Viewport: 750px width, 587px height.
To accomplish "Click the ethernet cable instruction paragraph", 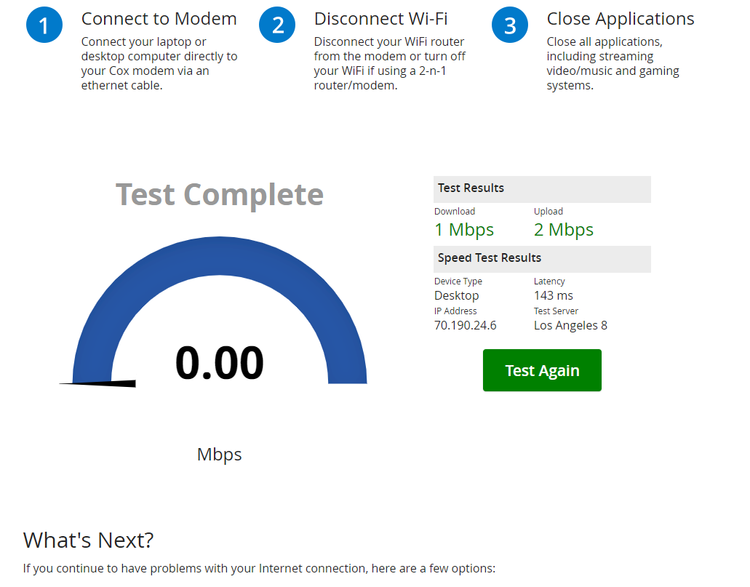I will 159,64.
